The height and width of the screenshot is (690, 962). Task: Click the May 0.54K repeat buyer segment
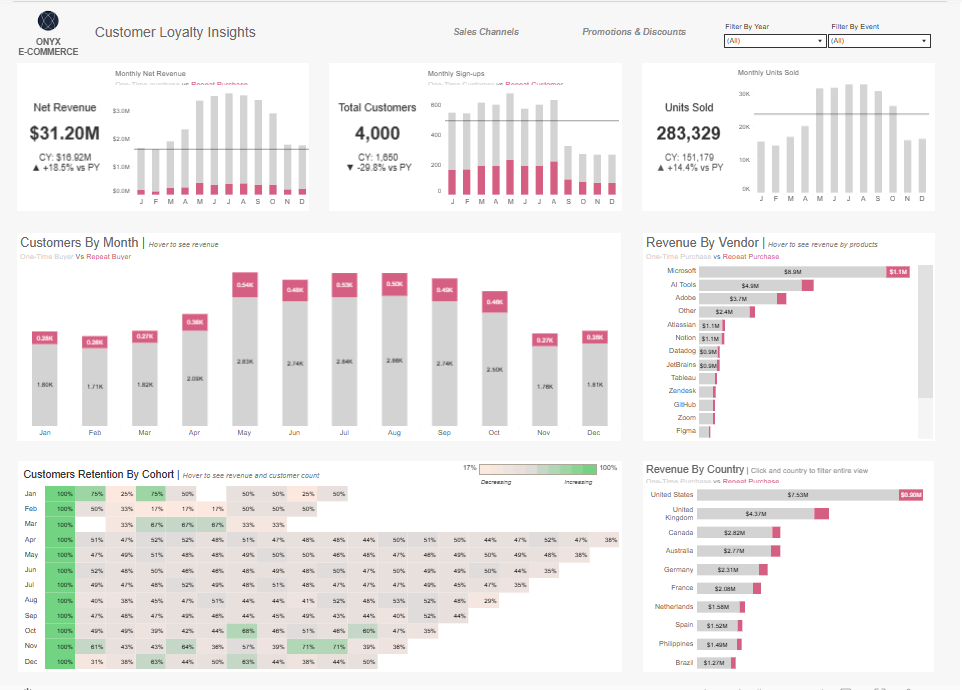coord(245,285)
